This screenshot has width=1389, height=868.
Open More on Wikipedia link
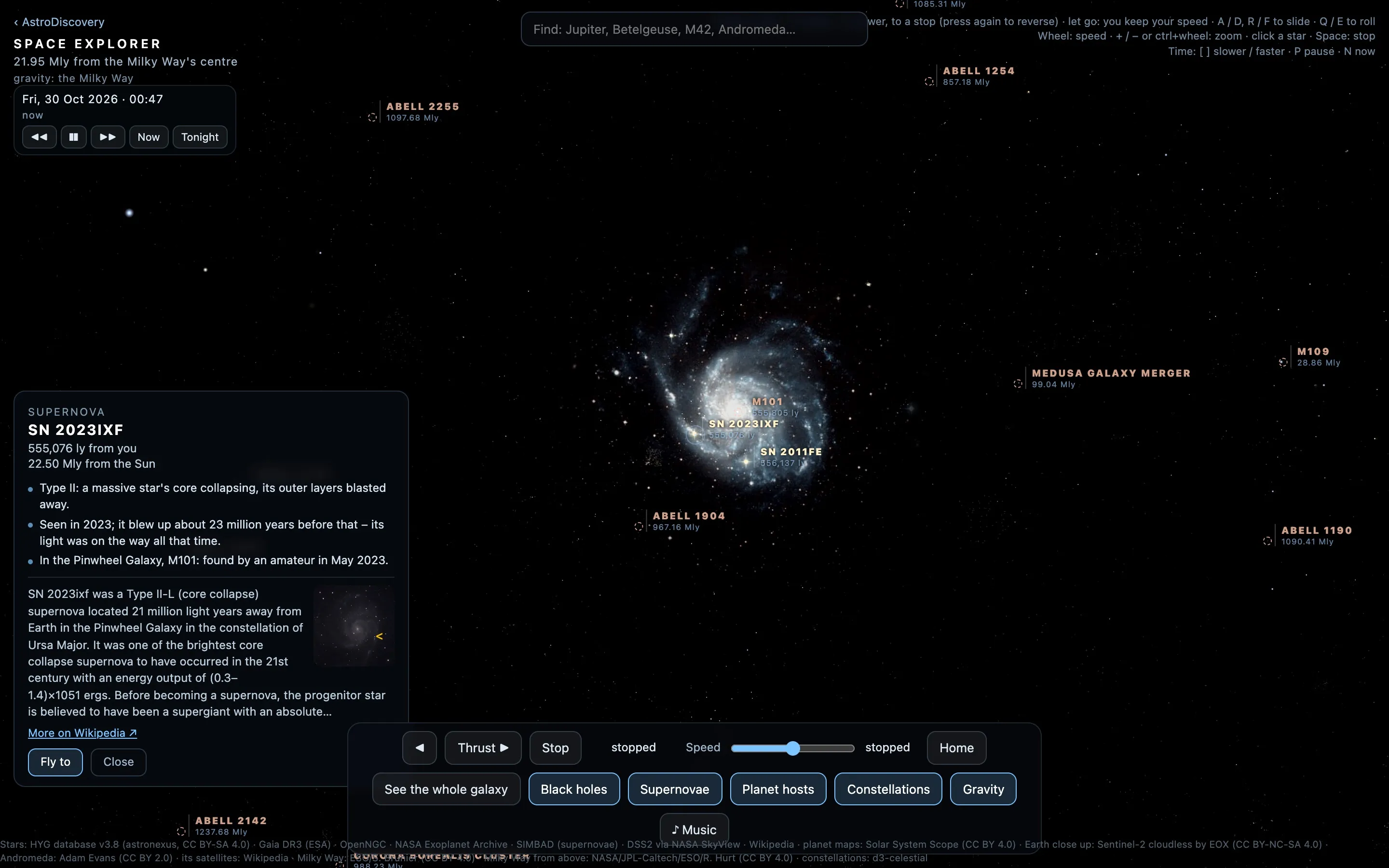coord(82,732)
